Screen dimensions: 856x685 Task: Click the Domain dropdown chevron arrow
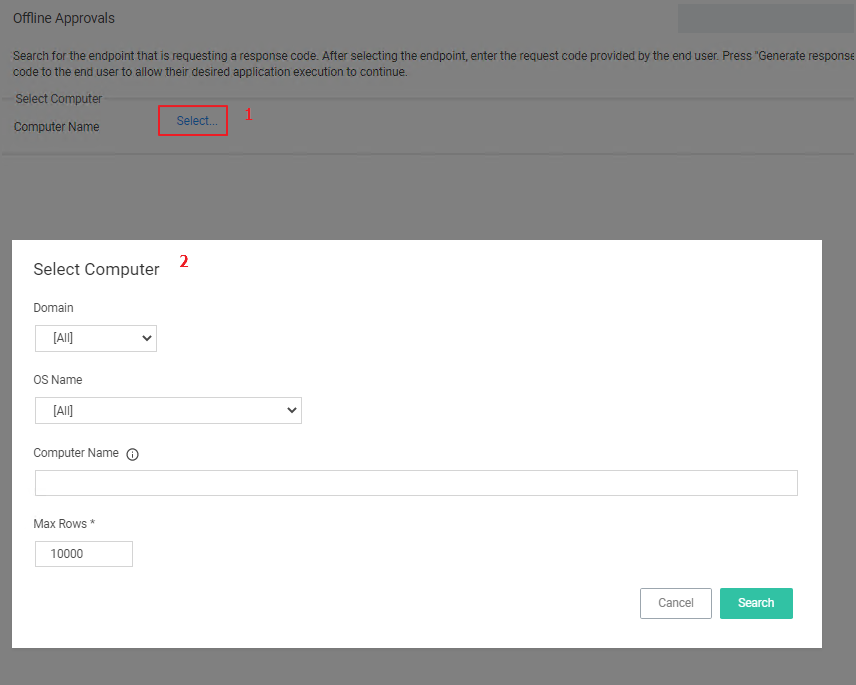(x=147, y=339)
